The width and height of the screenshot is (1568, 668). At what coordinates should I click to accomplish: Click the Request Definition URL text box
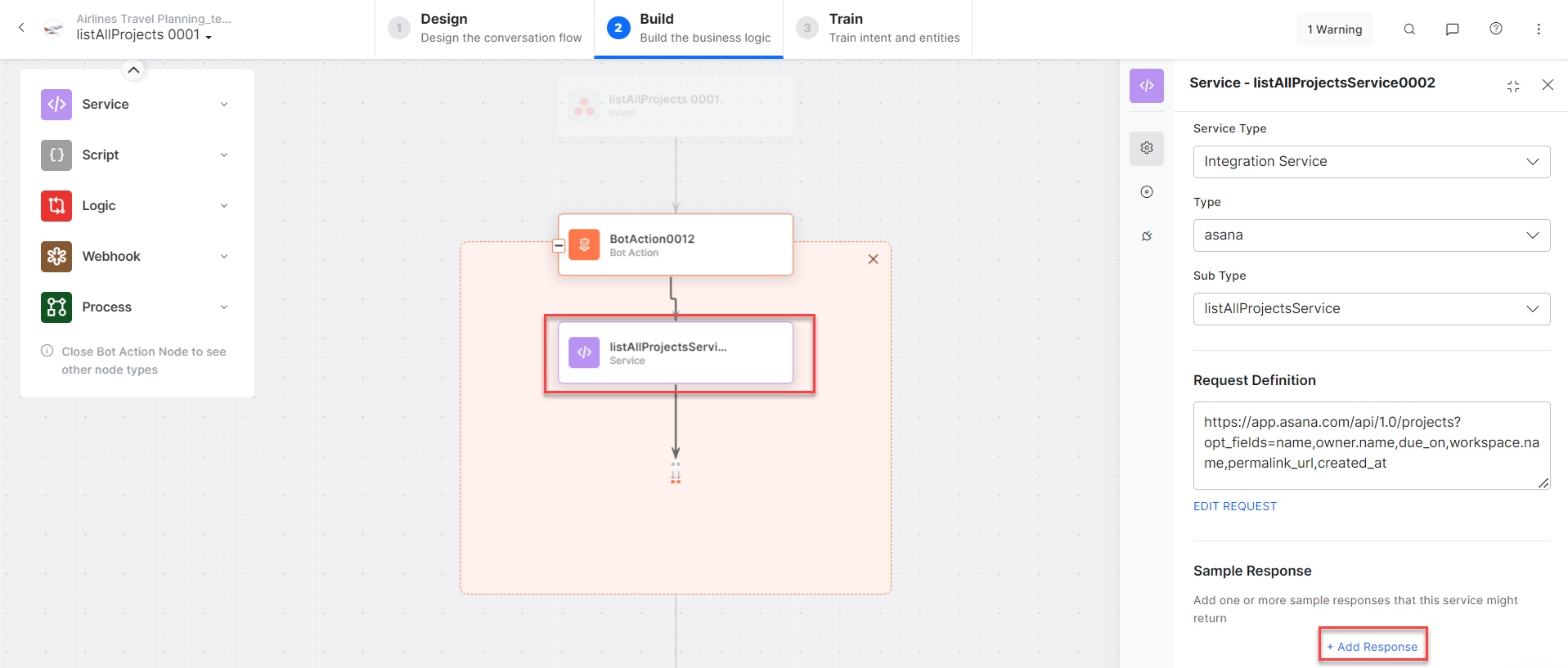coord(1371,445)
